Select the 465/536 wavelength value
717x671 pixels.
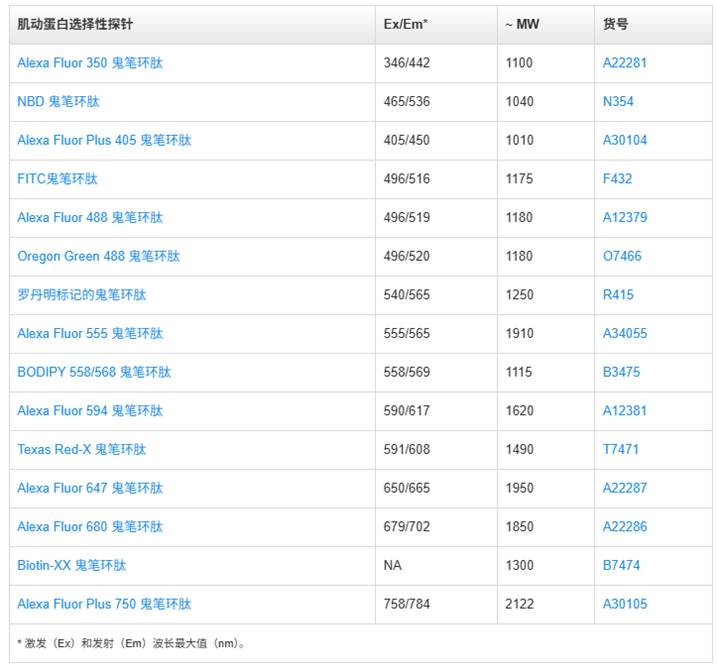click(x=407, y=101)
